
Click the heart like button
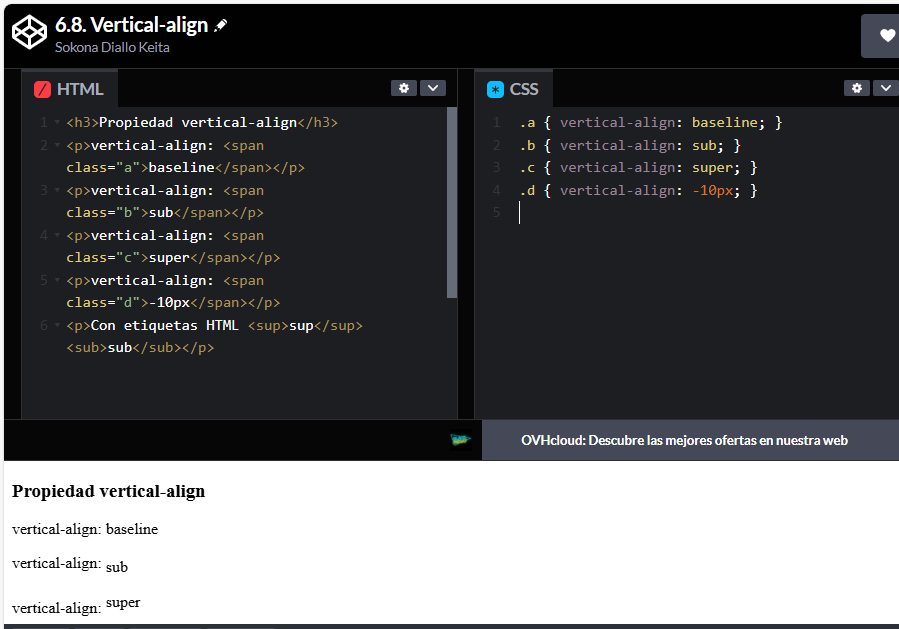click(x=887, y=36)
